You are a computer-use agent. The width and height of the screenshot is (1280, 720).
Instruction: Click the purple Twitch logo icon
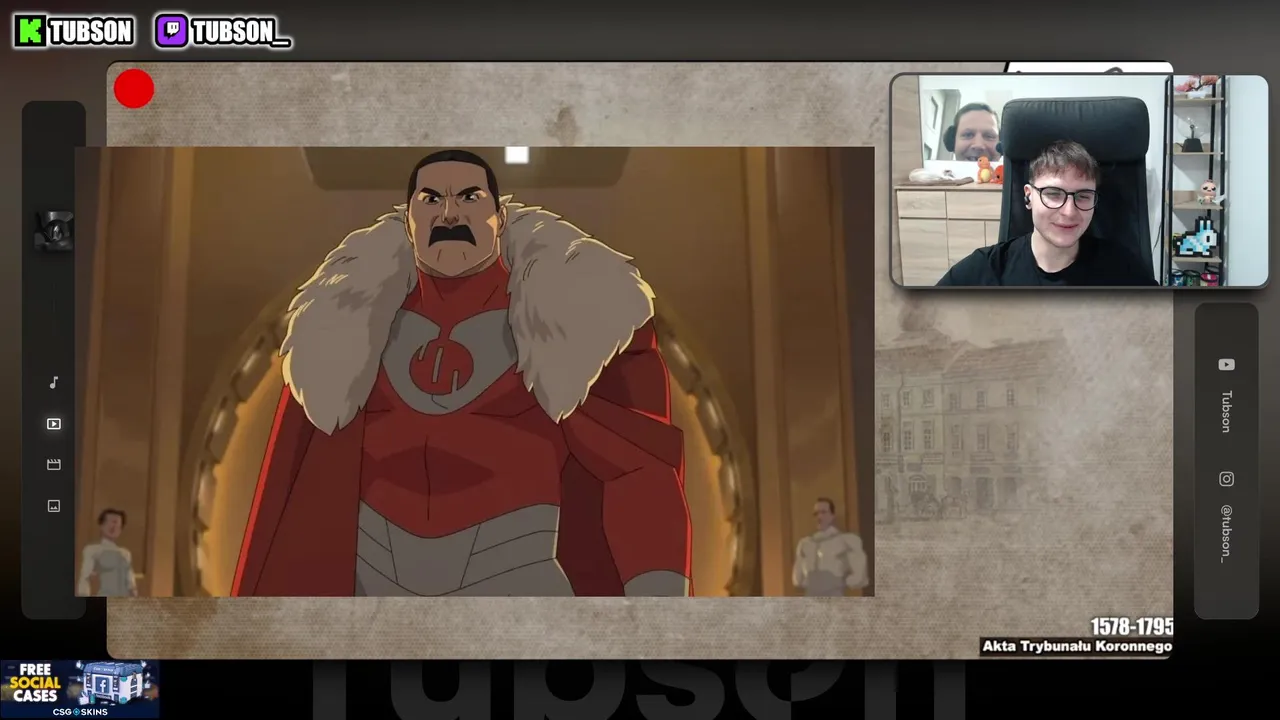coord(171,31)
